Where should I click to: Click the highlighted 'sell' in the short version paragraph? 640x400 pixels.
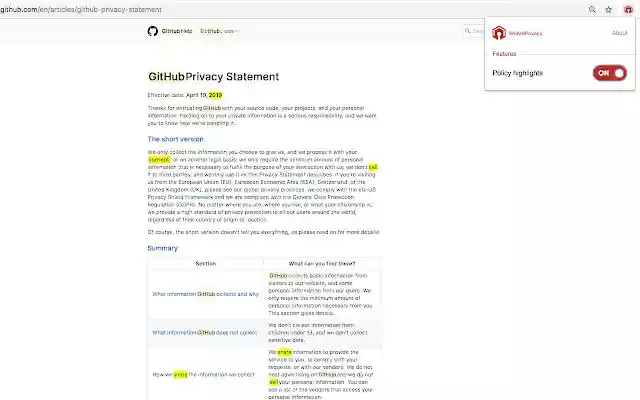pos(373,167)
